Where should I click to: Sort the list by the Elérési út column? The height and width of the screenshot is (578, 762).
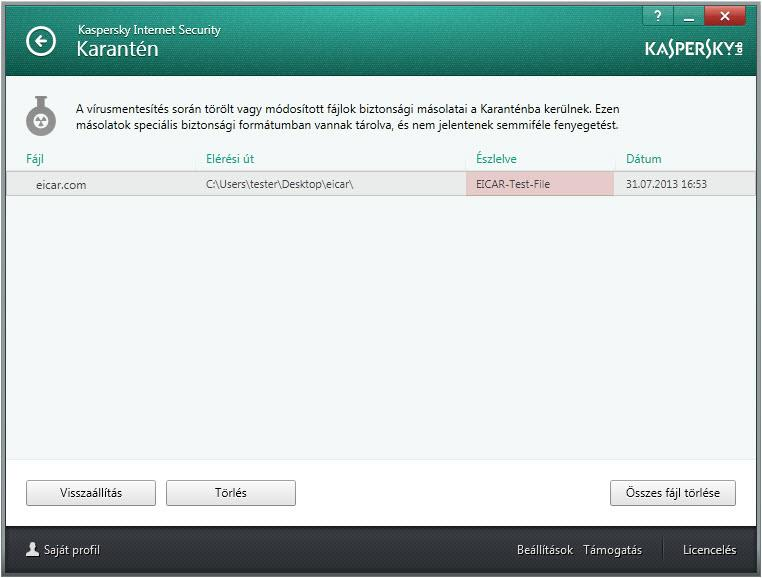click(230, 159)
